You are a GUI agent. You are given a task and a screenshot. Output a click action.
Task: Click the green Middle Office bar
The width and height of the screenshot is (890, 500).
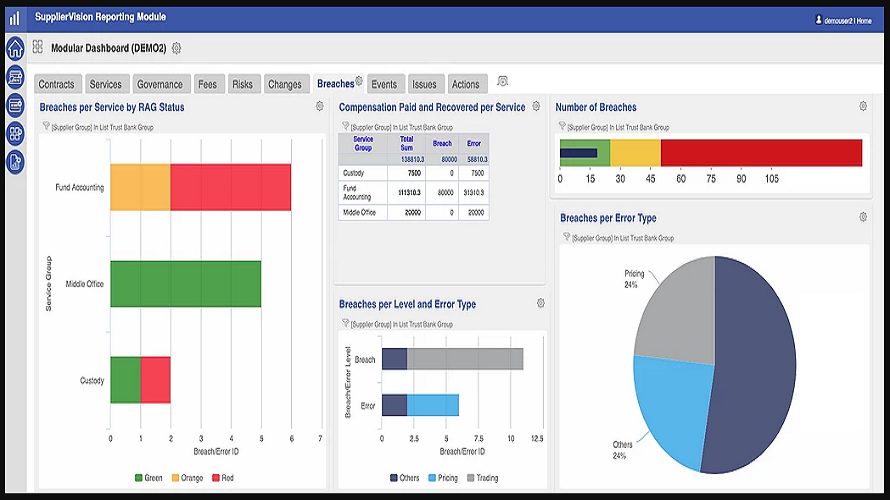186,284
